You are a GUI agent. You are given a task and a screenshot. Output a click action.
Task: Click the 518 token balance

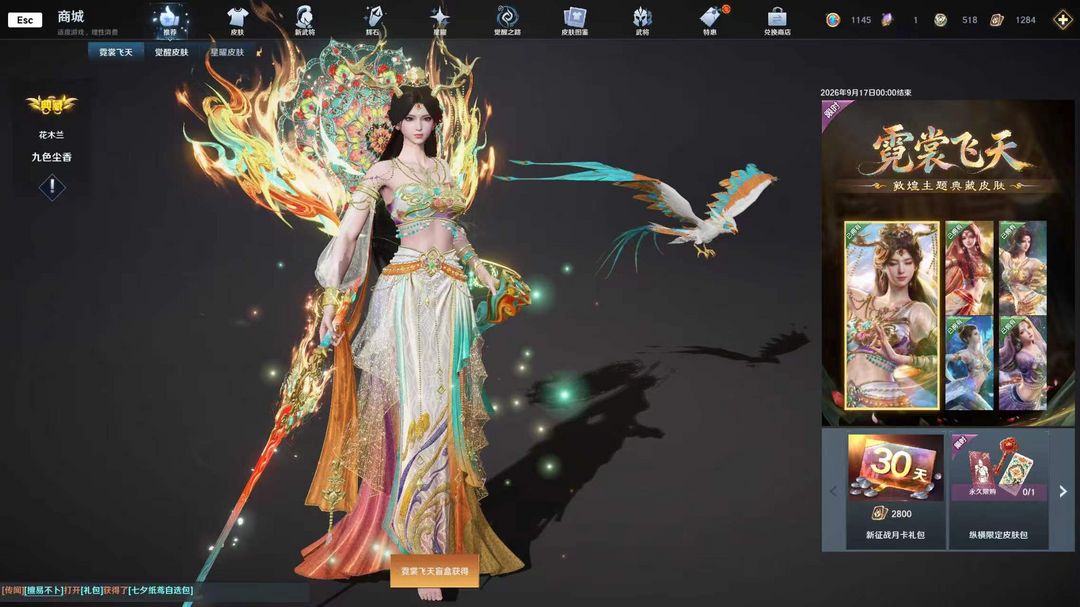pyautogui.click(x=970, y=20)
